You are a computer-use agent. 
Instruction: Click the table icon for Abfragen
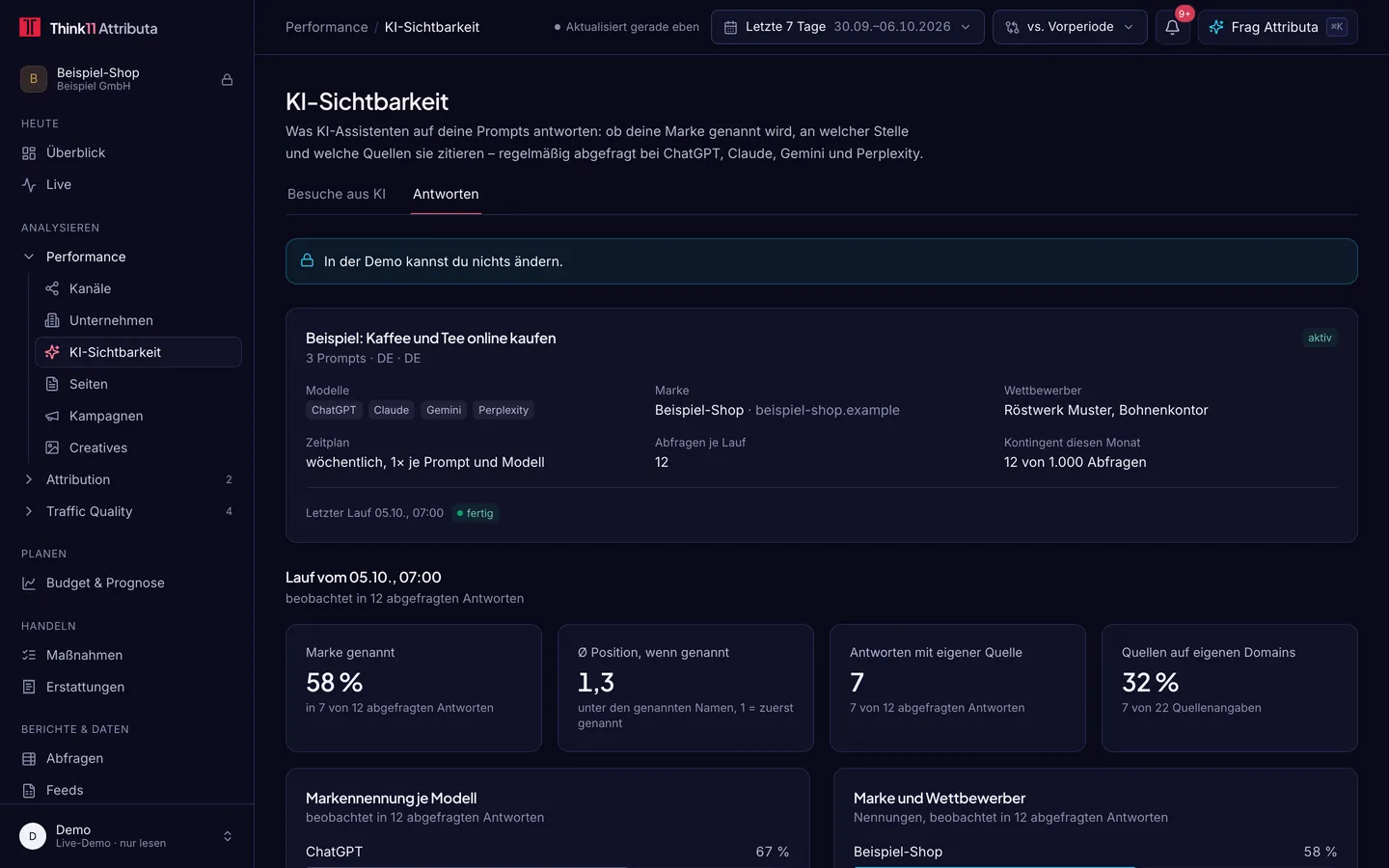coord(29,758)
